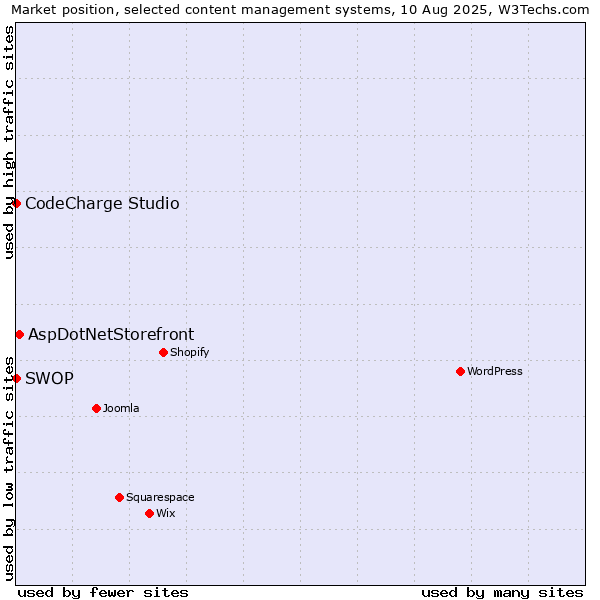Image resolution: width=600 pixels, height=600 pixels.
Task: Select the 'Joomla' label text
Action: (121, 409)
